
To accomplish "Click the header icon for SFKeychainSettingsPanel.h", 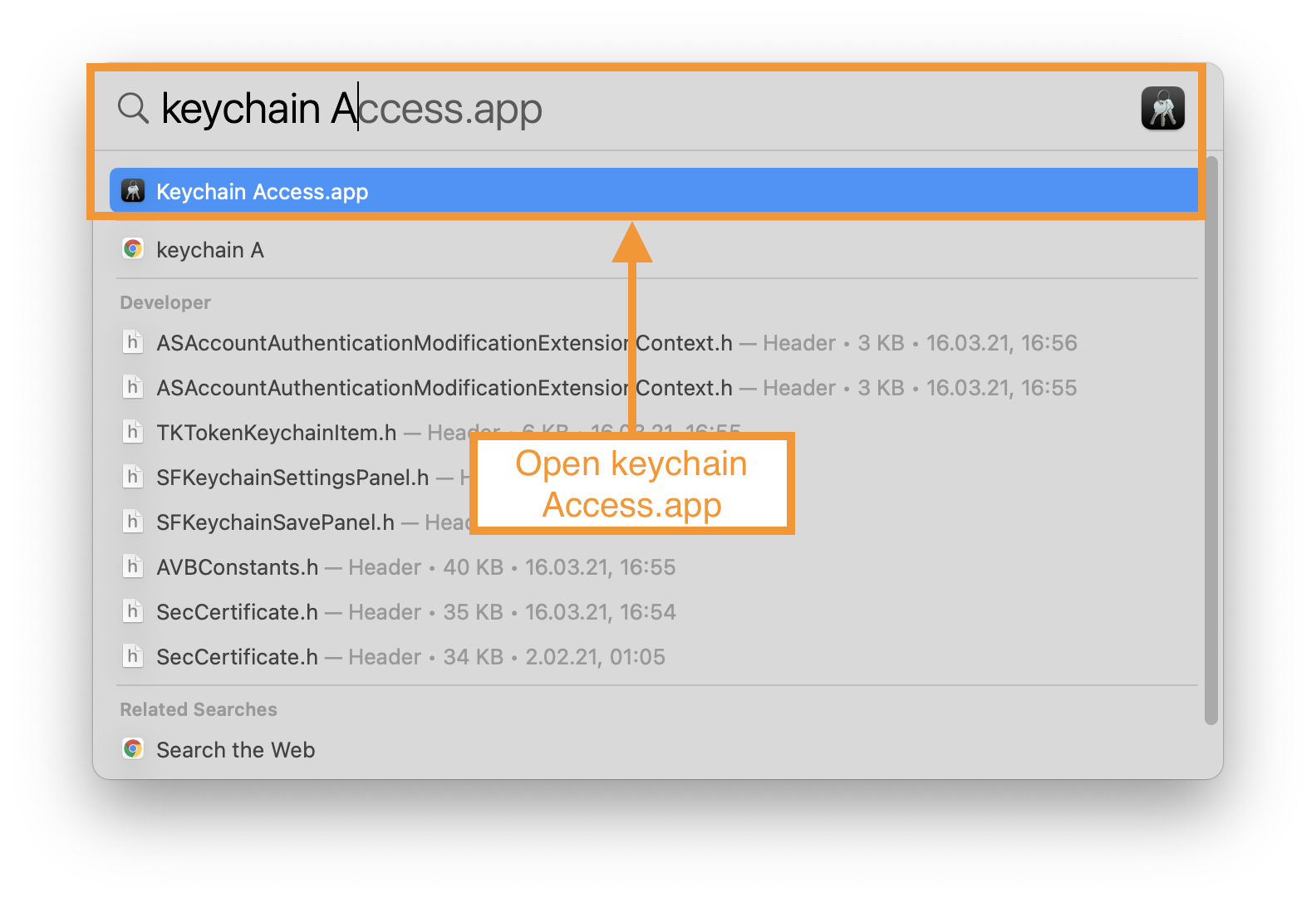I will pyautogui.click(x=134, y=477).
